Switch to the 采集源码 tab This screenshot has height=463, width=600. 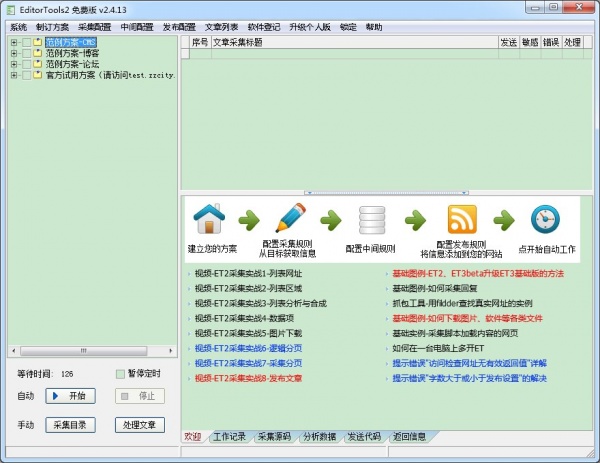[274, 437]
